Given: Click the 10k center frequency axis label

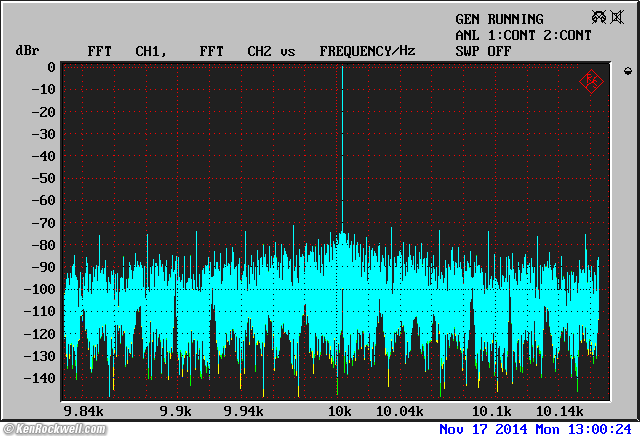Looking at the screenshot, I should pyautogui.click(x=340, y=411).
